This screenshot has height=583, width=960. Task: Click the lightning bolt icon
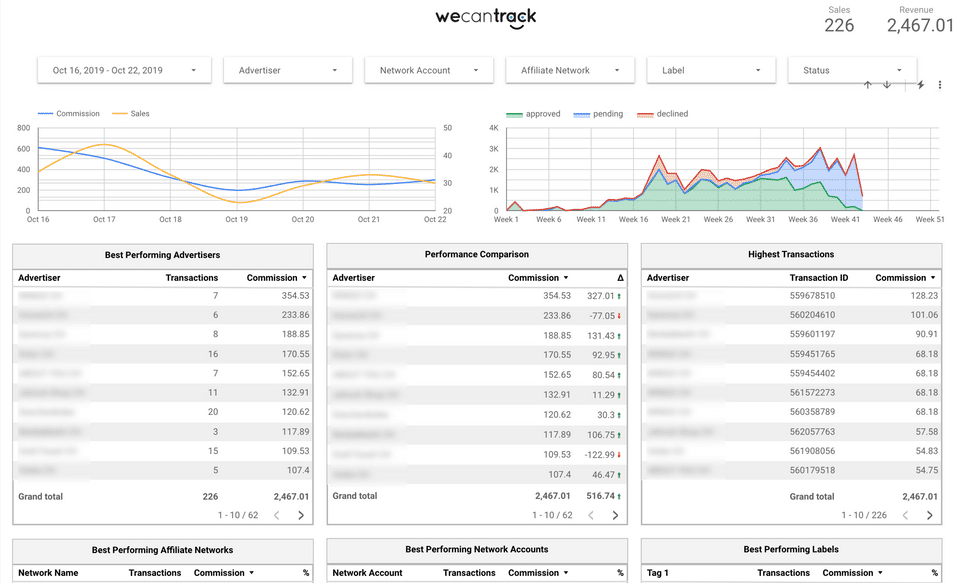point(920,85)
